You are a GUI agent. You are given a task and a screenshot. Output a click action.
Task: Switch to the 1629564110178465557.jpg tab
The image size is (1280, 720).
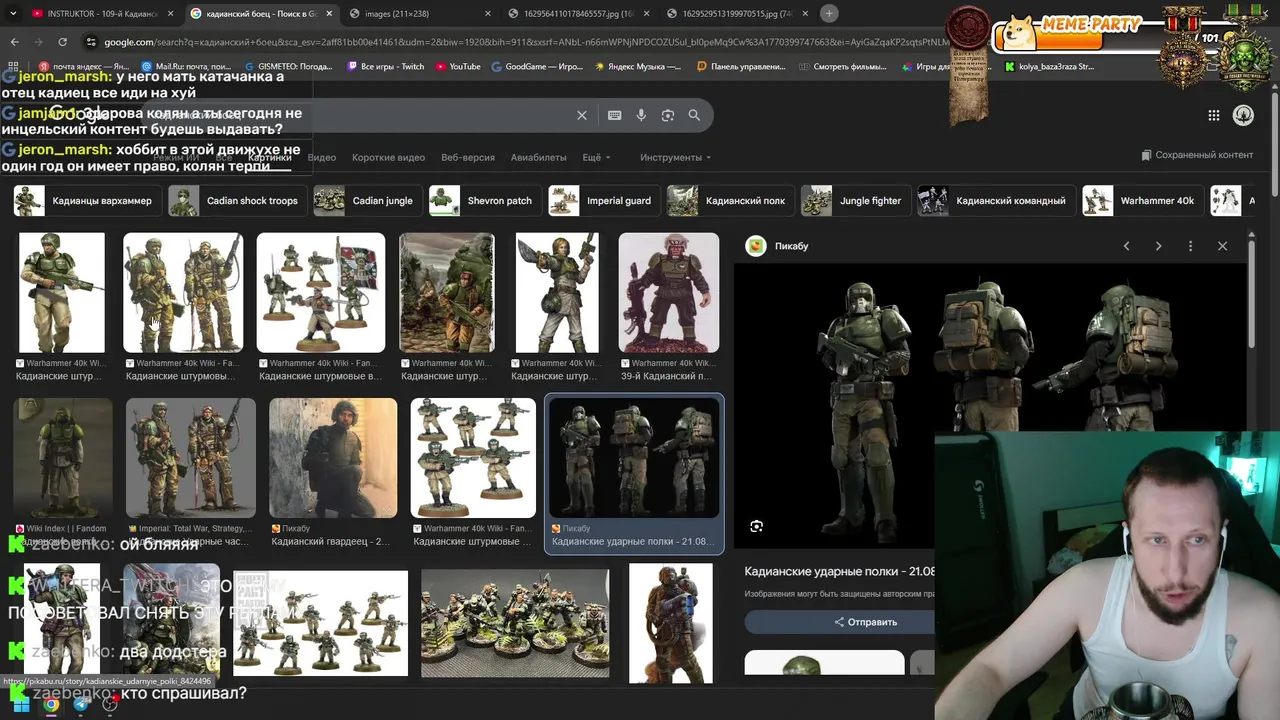point(580,14)
